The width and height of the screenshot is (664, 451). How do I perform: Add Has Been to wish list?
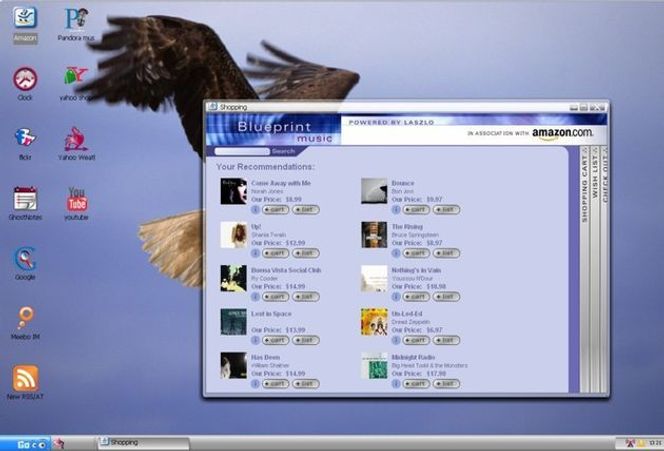(x=306, y=384)
